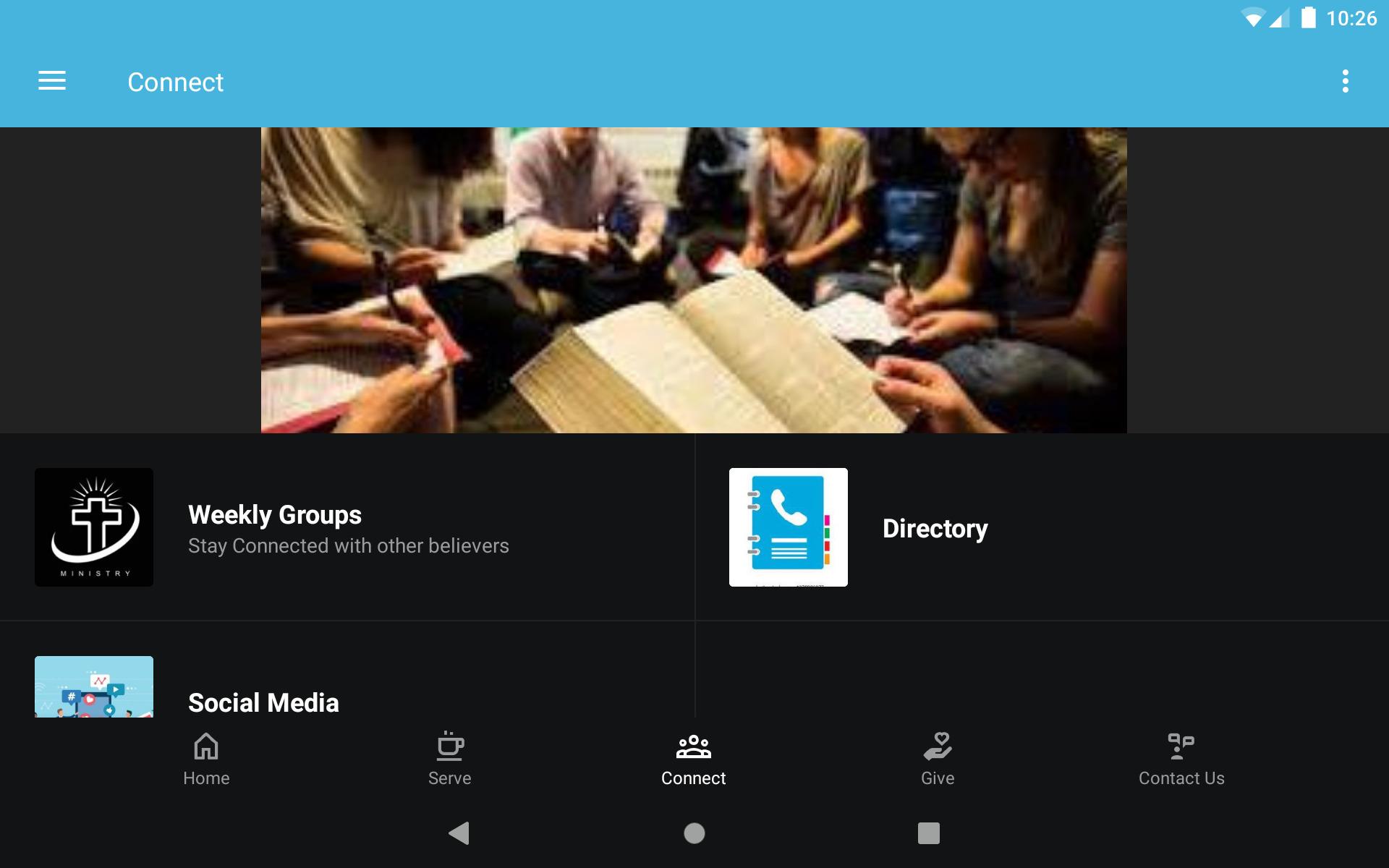
Task: Tap the Android back triangle button
Action: click(x=459, y=833)
